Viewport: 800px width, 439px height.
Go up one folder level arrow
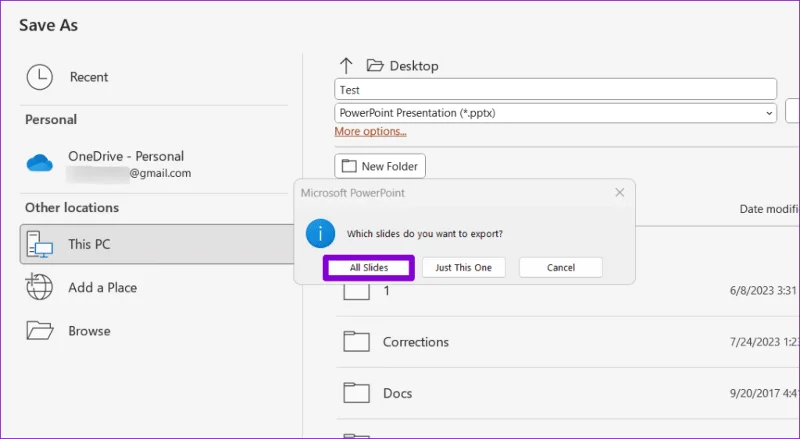click(x=346, y=65)
